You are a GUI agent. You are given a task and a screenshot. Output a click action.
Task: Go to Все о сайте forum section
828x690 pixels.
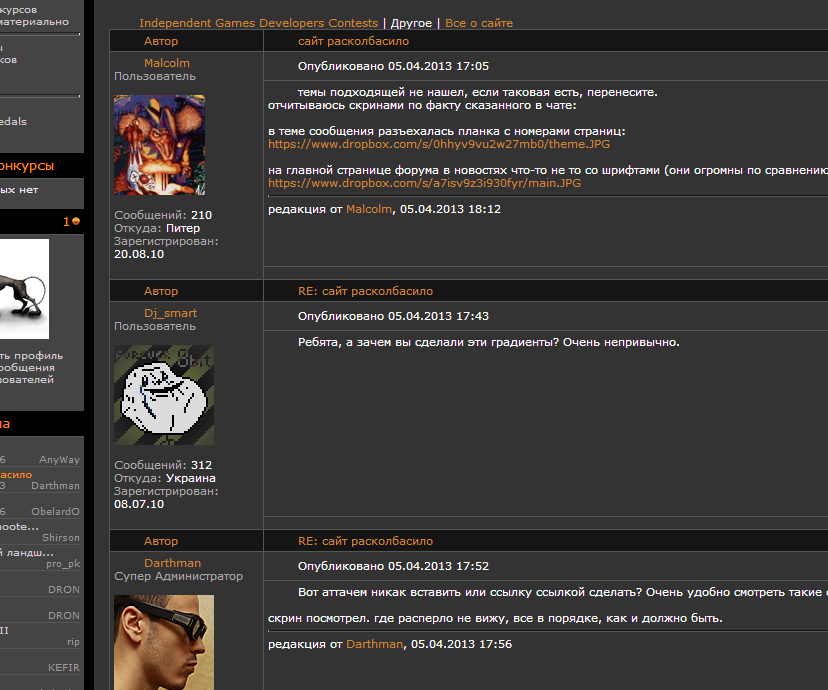[479, 23]
